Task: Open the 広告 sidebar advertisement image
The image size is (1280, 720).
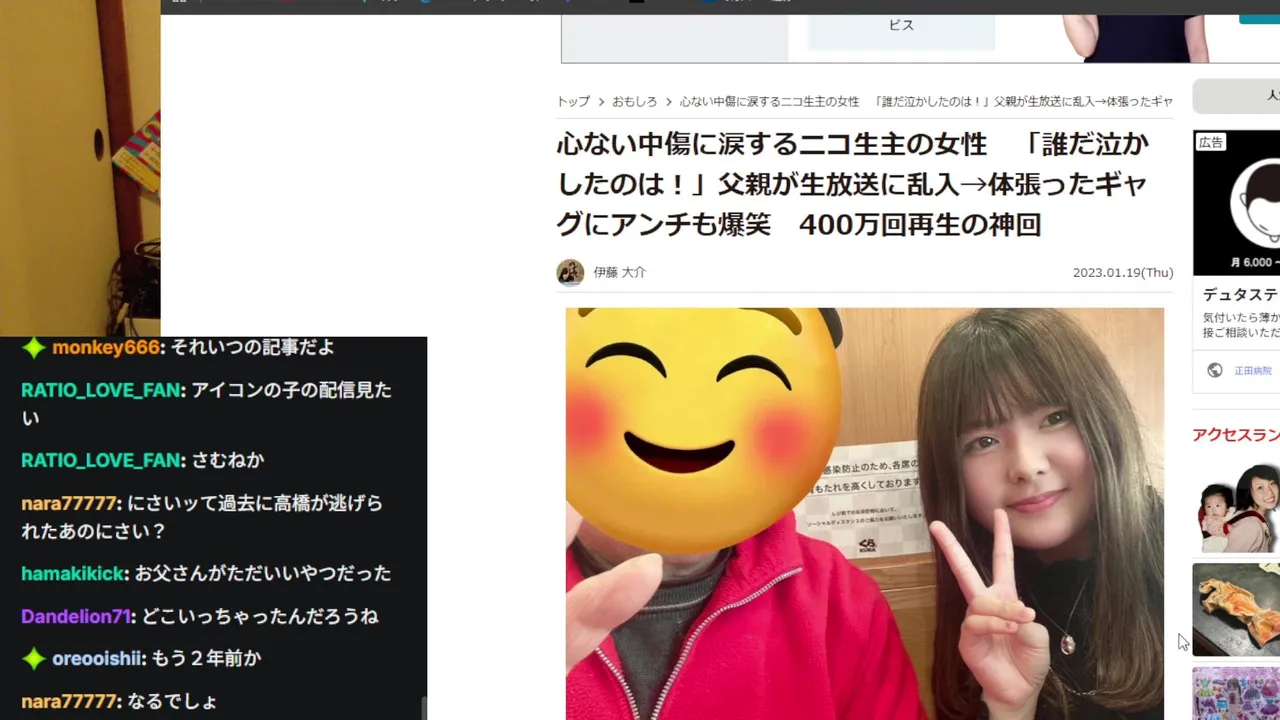Action: pyautogui.click(x=1237, y=203)
